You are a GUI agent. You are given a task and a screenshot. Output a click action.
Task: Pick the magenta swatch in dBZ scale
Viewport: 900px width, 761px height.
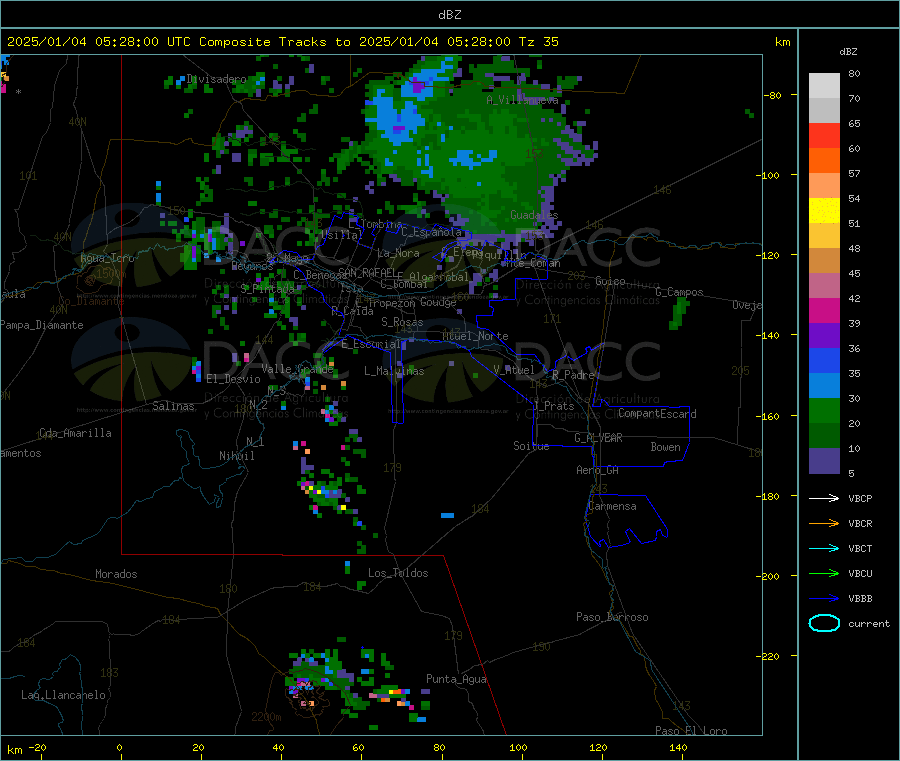coord(824,310)
